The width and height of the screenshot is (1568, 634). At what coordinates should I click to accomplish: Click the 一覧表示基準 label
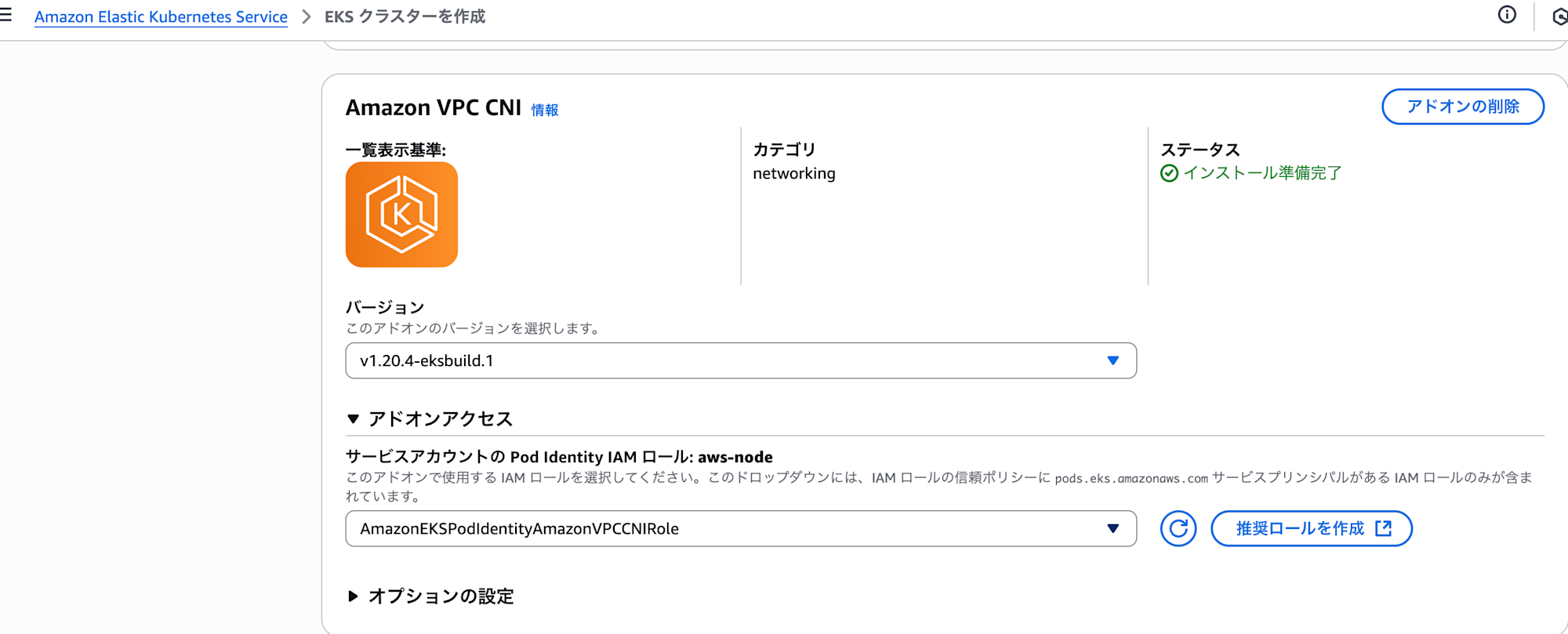(396, 150)
